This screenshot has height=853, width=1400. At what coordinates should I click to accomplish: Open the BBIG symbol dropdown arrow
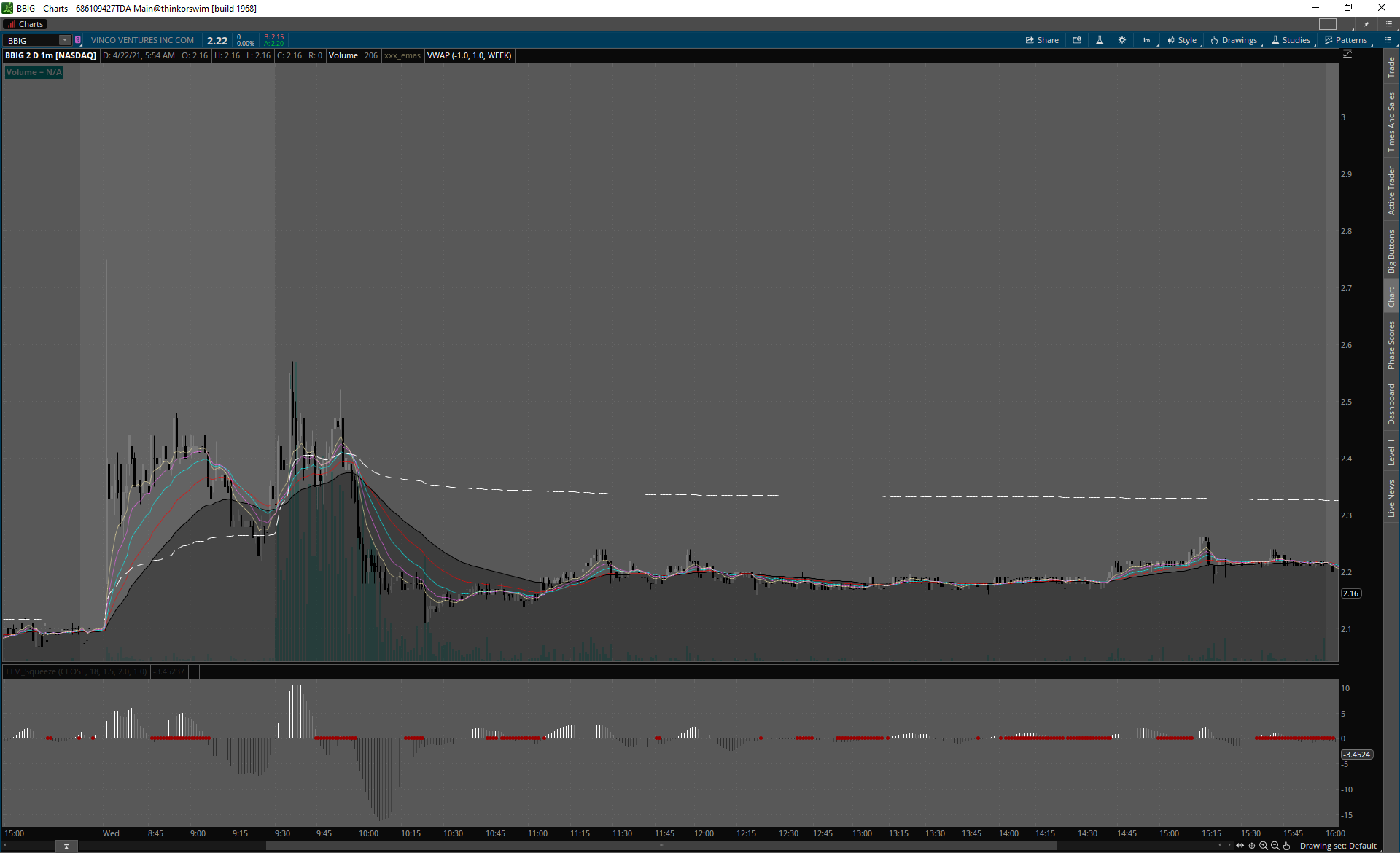coord(65,40)
